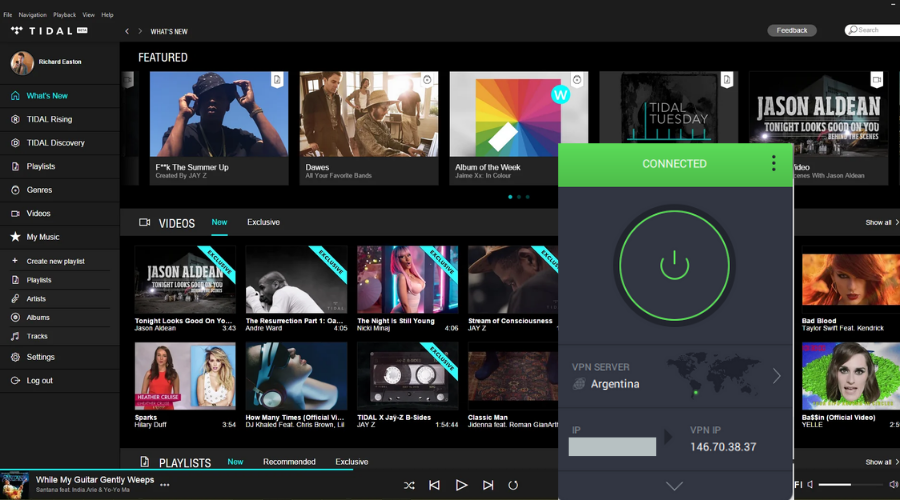This screenshot has width=900, height=500.
Task: Mute the volume speaker icon
Action: [810, 485]
